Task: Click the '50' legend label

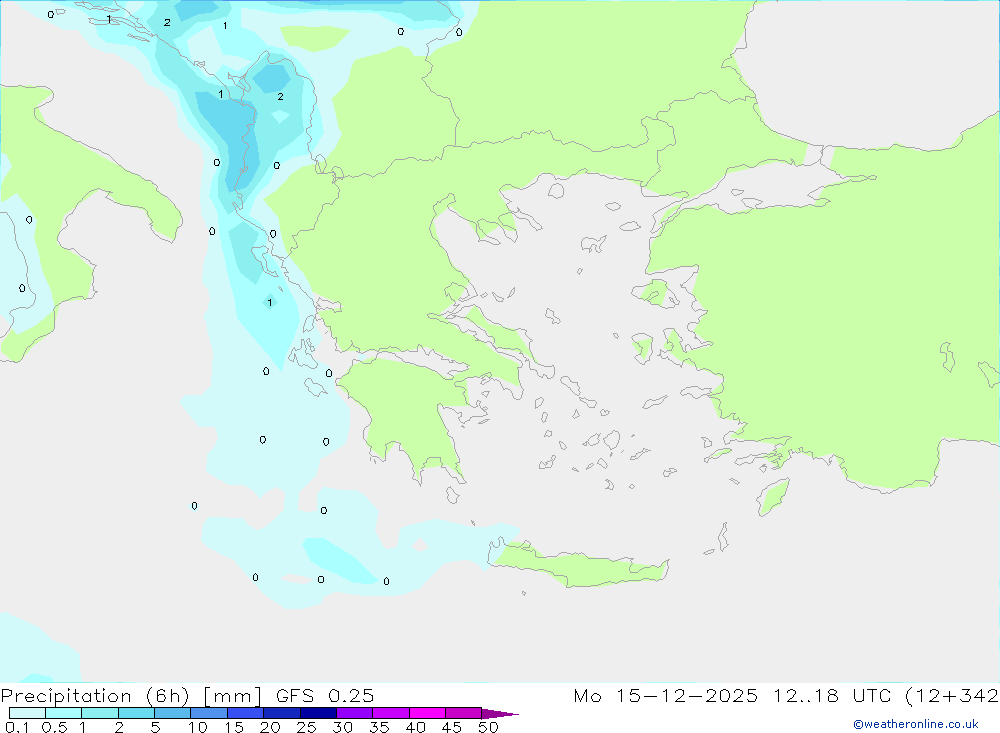Action: tap(488, 727)
